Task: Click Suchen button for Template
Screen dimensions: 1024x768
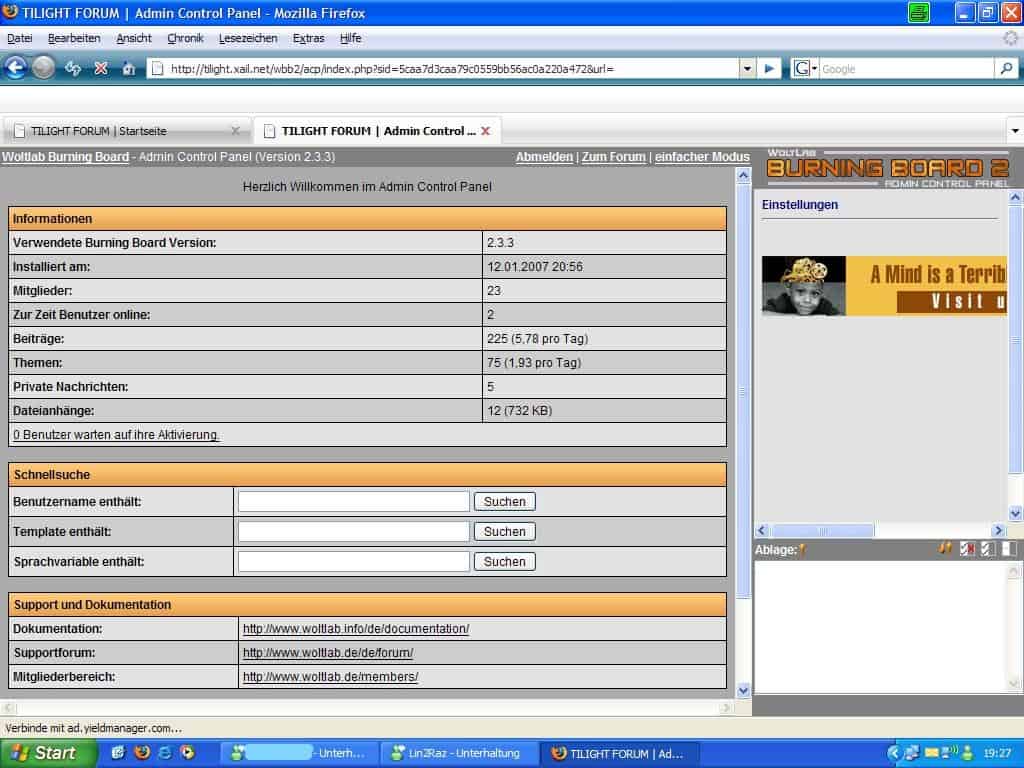Action: (505, 532)
